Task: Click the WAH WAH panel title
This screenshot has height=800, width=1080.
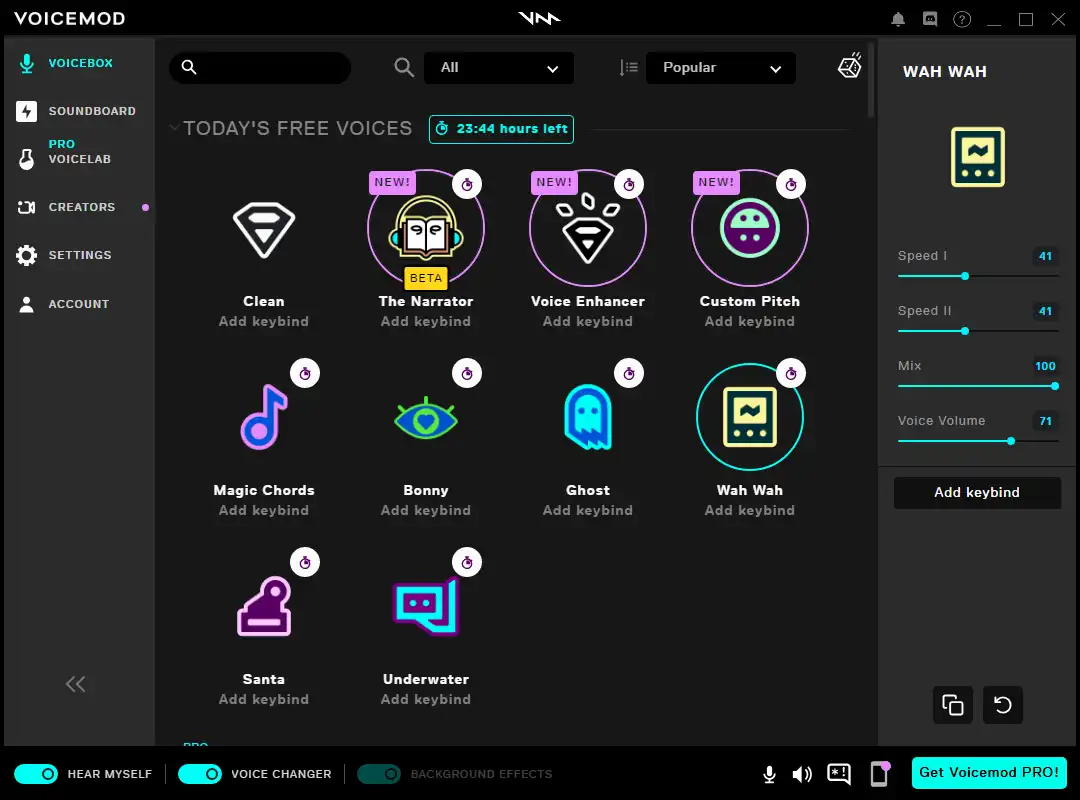Action: (944, 72)
